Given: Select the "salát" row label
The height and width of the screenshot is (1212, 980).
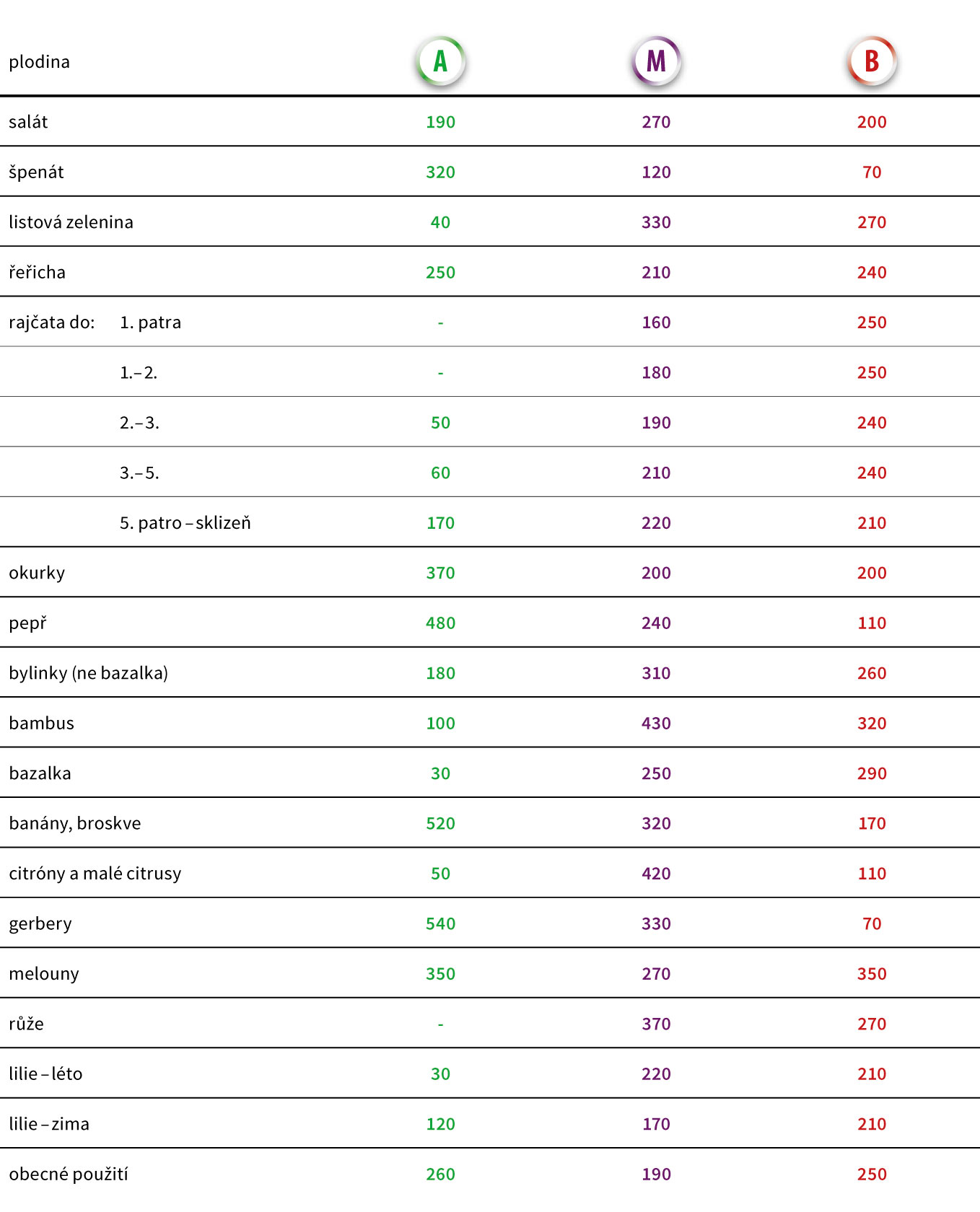Looking at the screenshot, I should pos(29,122).
